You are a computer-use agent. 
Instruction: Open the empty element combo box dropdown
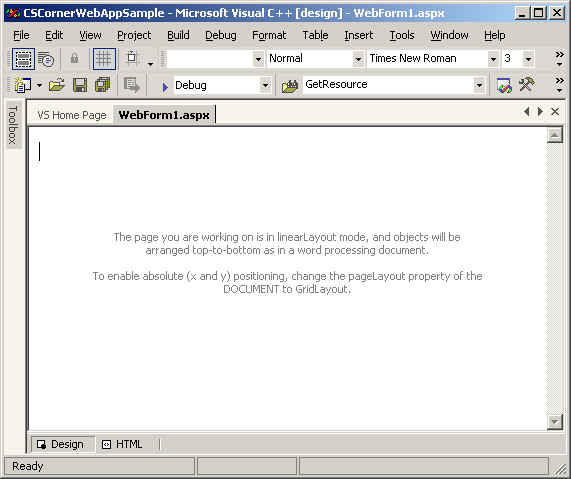258,59
